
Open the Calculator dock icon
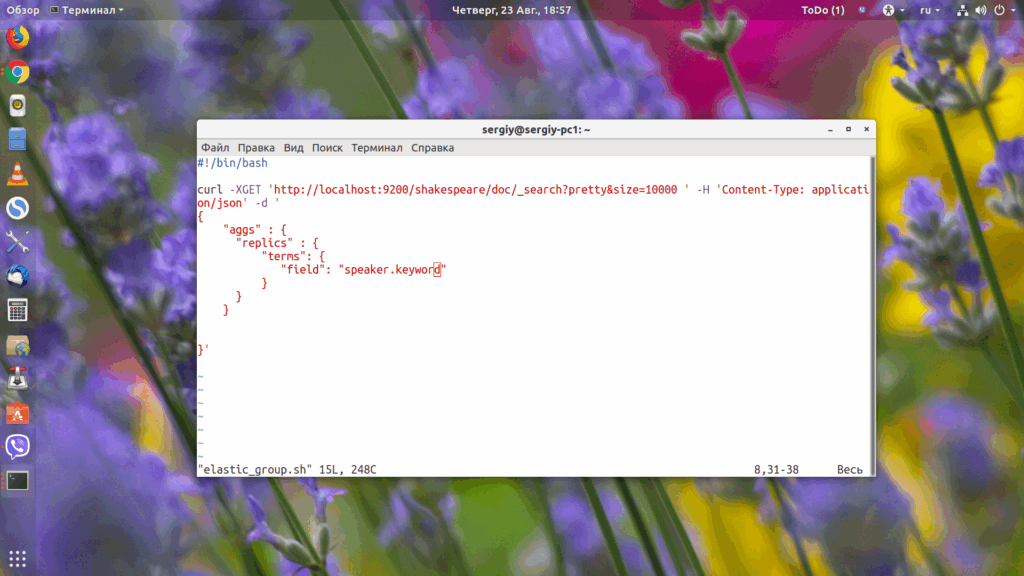coord(18,310)
